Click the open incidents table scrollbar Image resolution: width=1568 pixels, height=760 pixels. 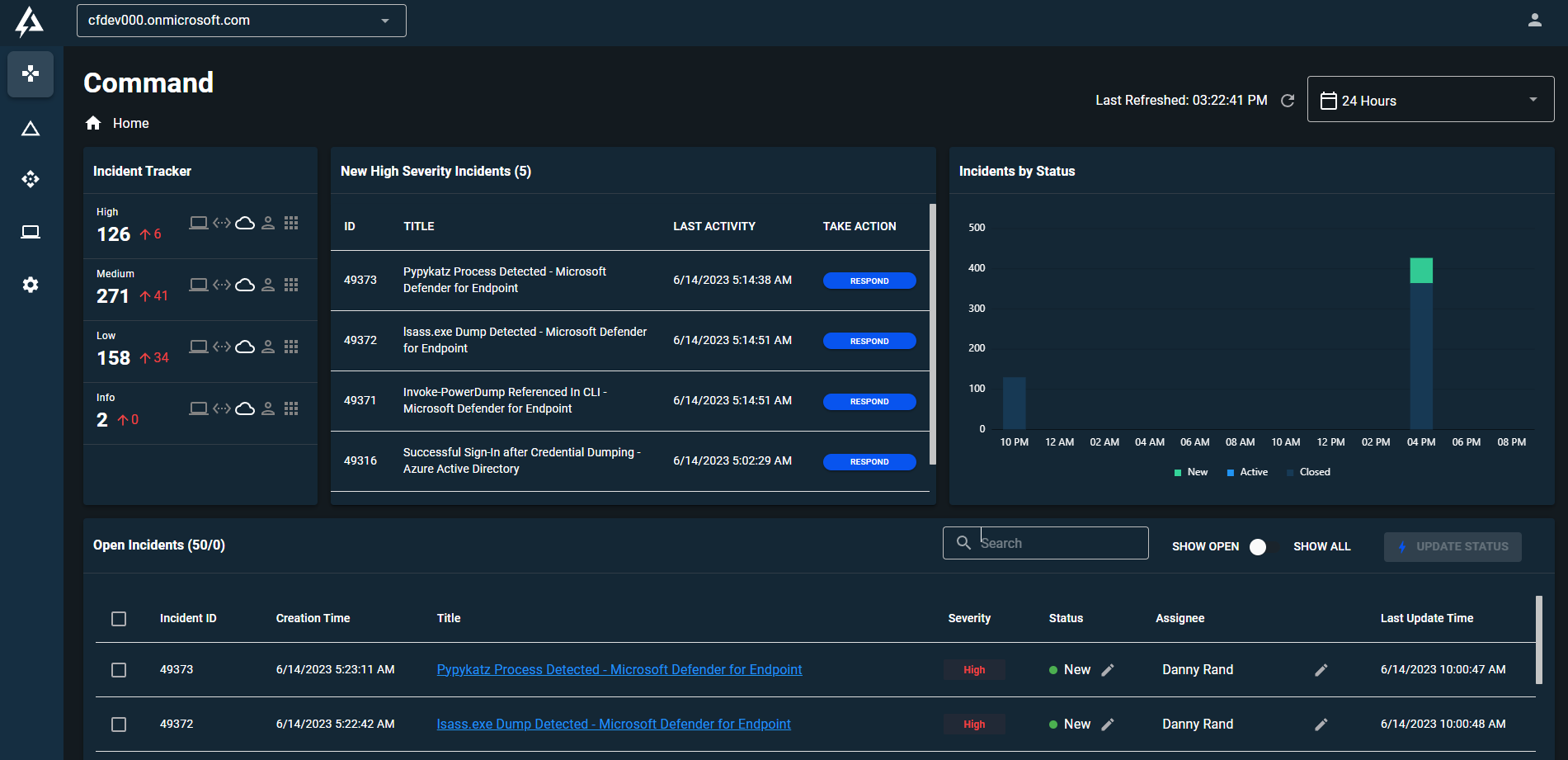pos(1539,640)
